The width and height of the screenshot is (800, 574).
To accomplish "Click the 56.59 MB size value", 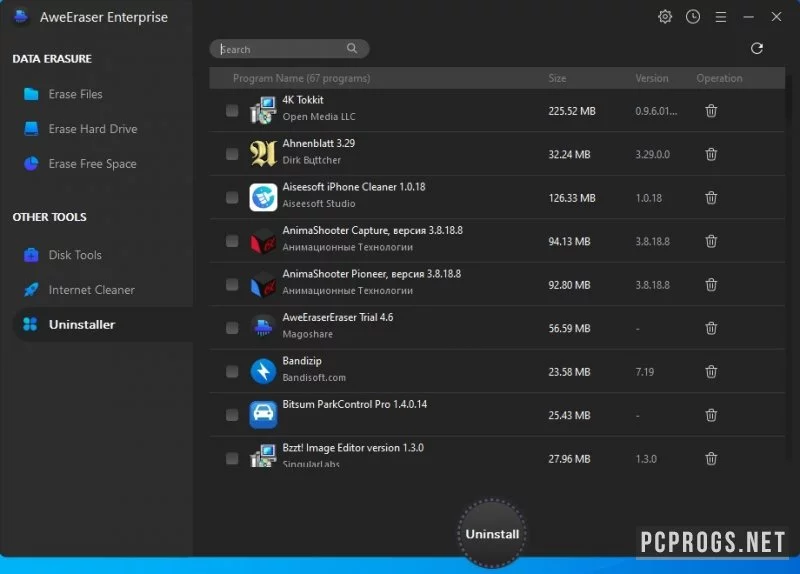I will (569, 328).
